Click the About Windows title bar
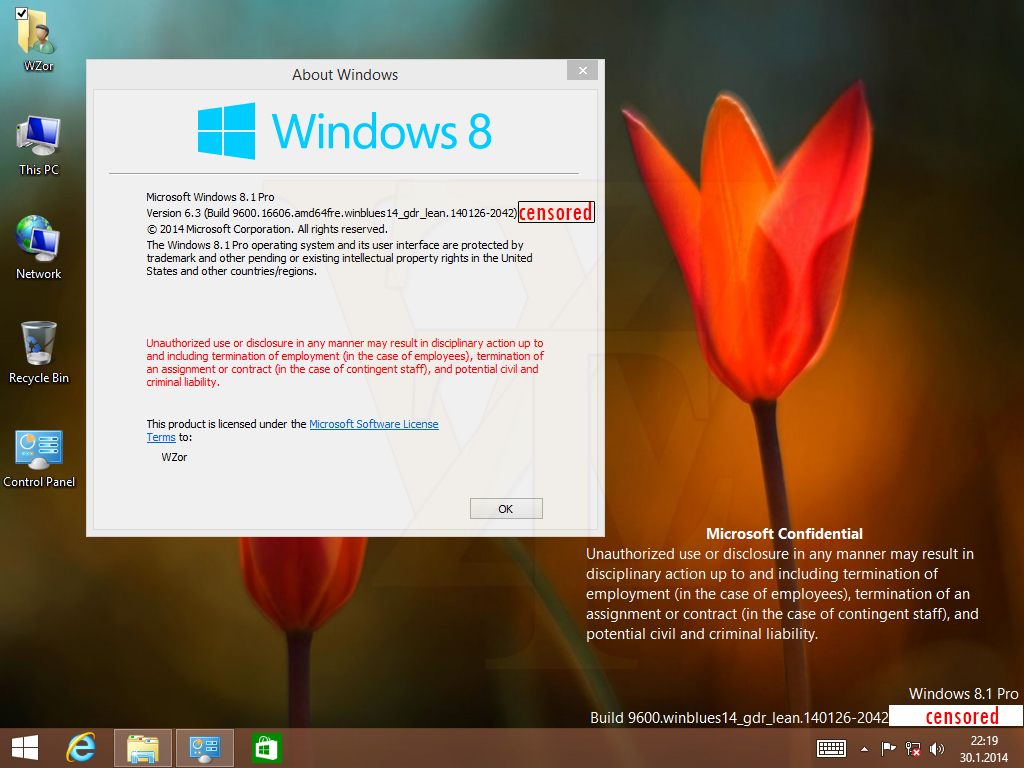1024x768 pixels. click(345, 74)
